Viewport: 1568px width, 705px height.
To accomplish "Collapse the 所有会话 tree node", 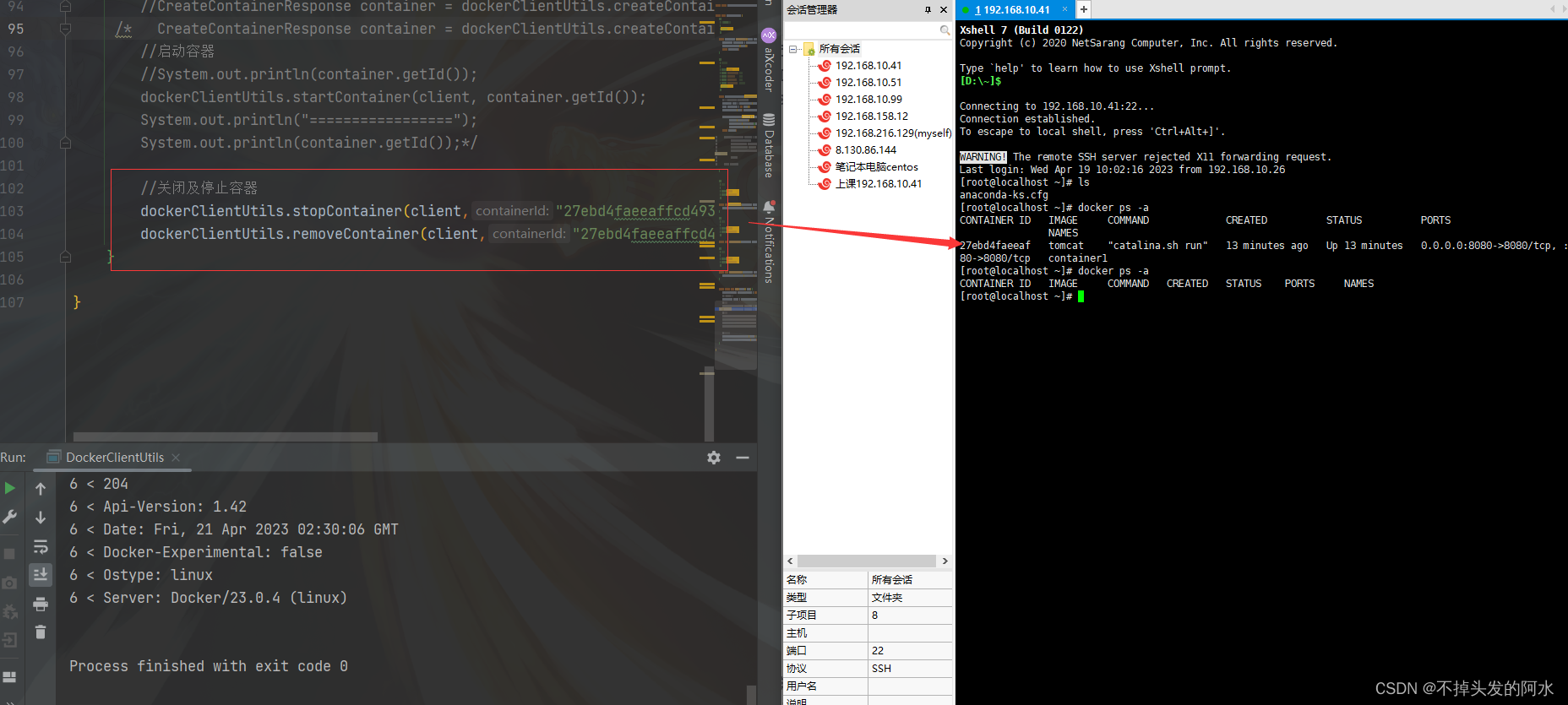I will [792, 49].
